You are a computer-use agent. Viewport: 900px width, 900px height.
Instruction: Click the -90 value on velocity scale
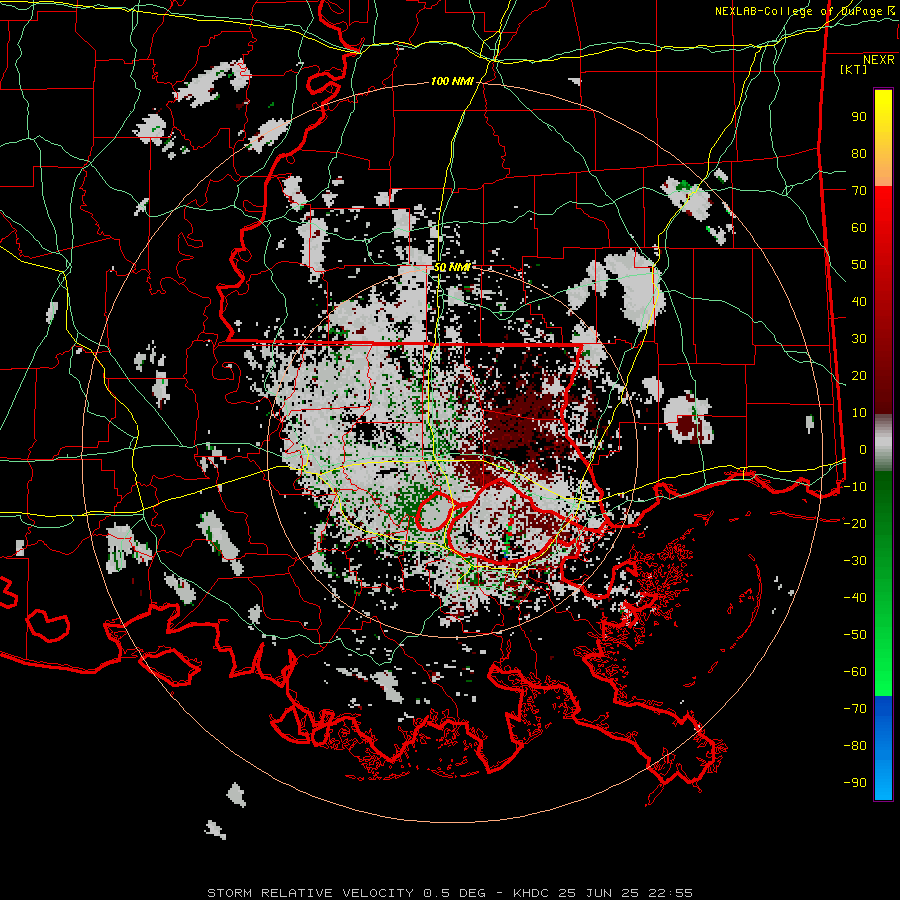pyautogui.click(x=855, y=783)
